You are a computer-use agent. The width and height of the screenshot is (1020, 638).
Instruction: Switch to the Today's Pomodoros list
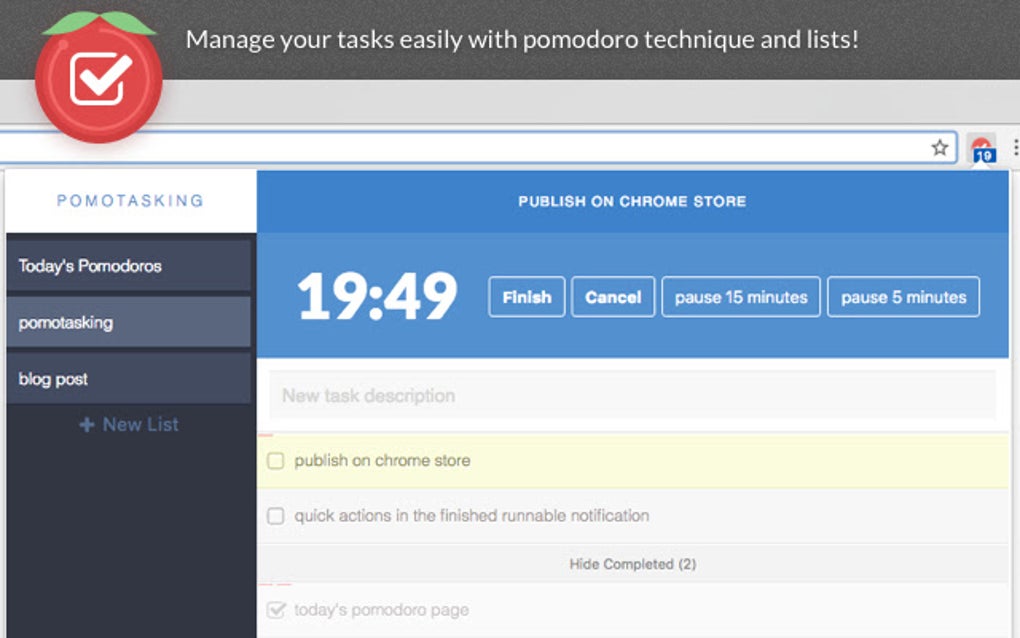pos(128,266)
